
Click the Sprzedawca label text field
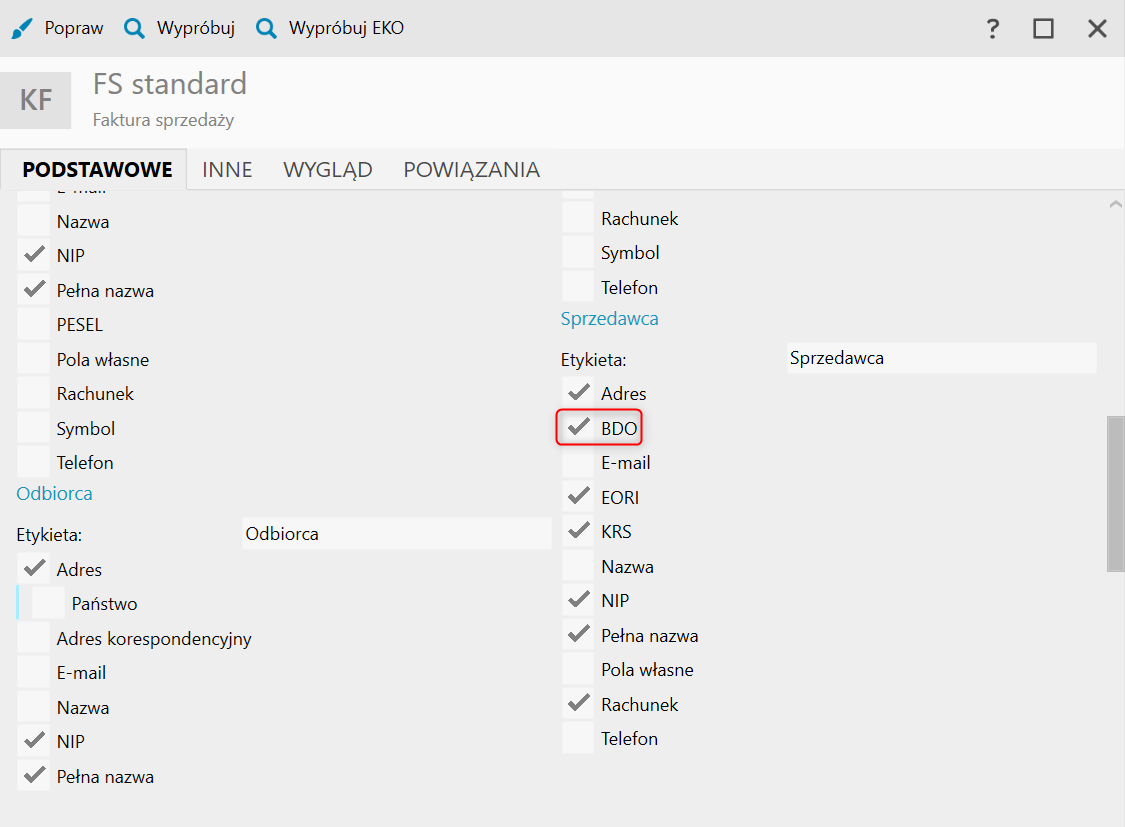point(941,358)
